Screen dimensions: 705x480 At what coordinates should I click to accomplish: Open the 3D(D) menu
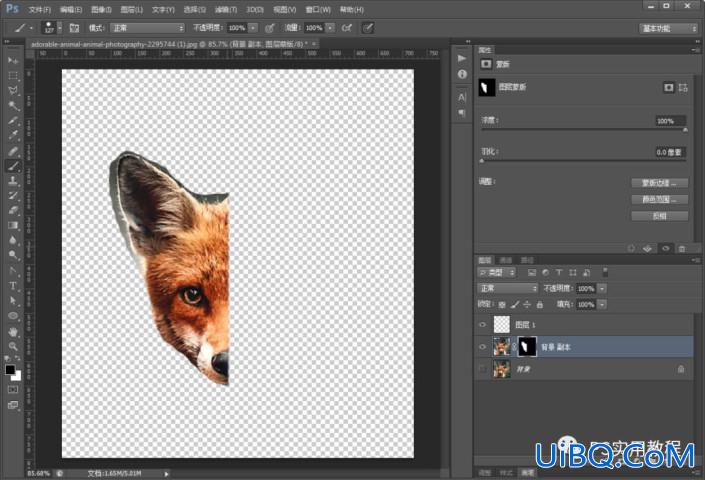255,9
